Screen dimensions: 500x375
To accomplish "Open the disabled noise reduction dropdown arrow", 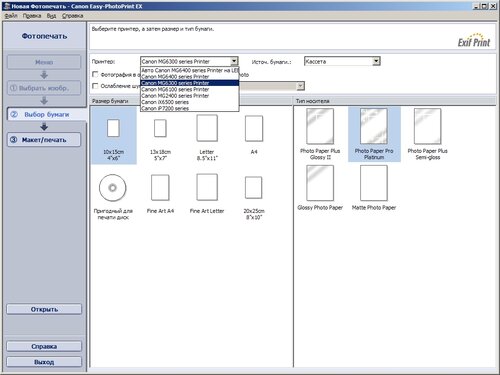I will tap(300, 86).
